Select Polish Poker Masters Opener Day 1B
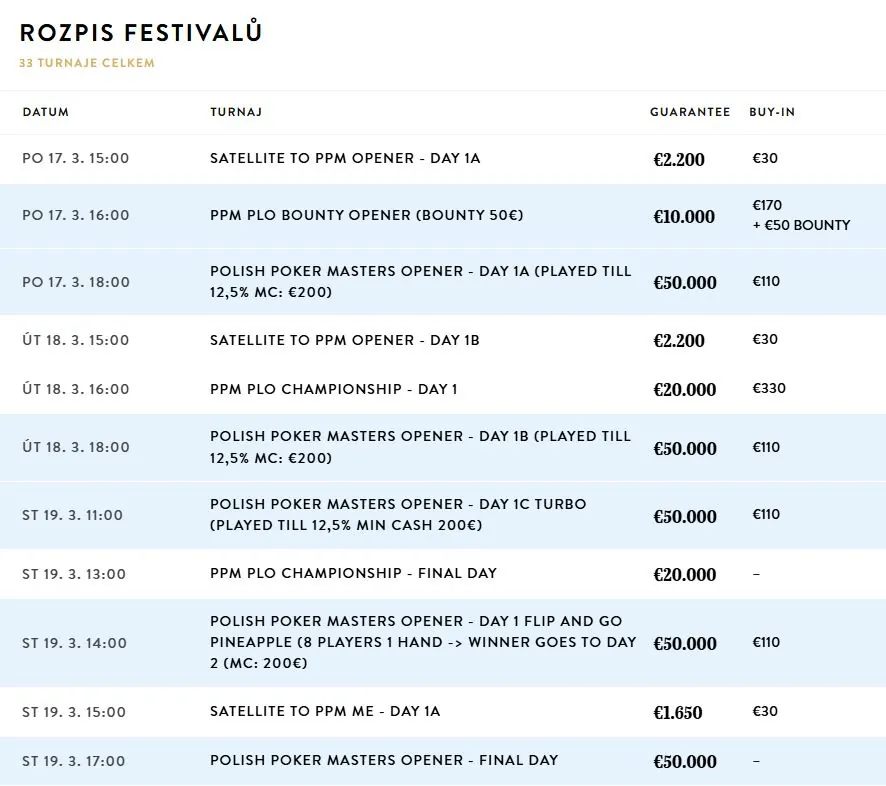Screen dimensions: 886x786 coord(443,448)
